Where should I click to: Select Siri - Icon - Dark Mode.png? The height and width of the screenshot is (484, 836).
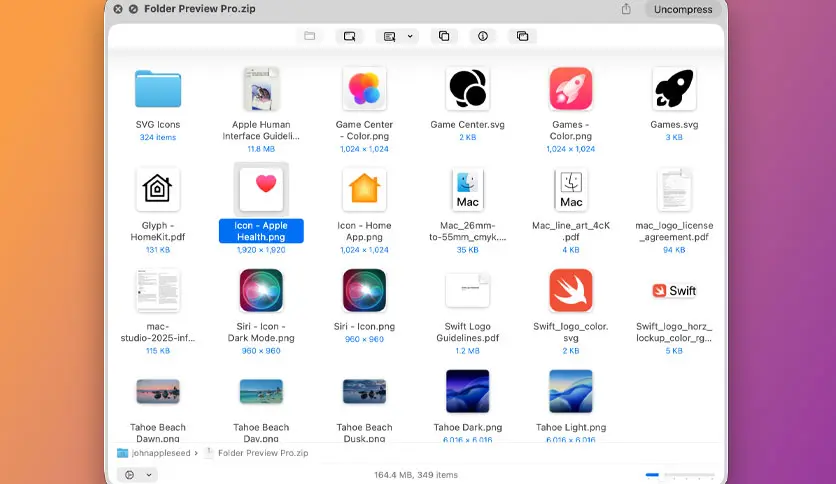261,291
